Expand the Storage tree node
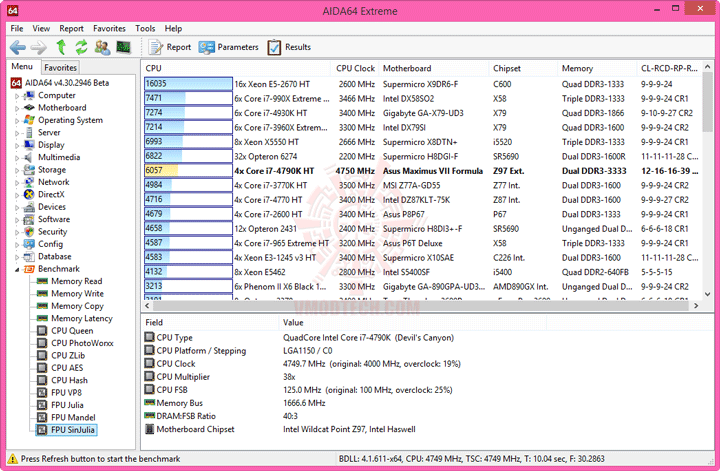Screen dimensions: 720x471 click(x=17, y=171)
